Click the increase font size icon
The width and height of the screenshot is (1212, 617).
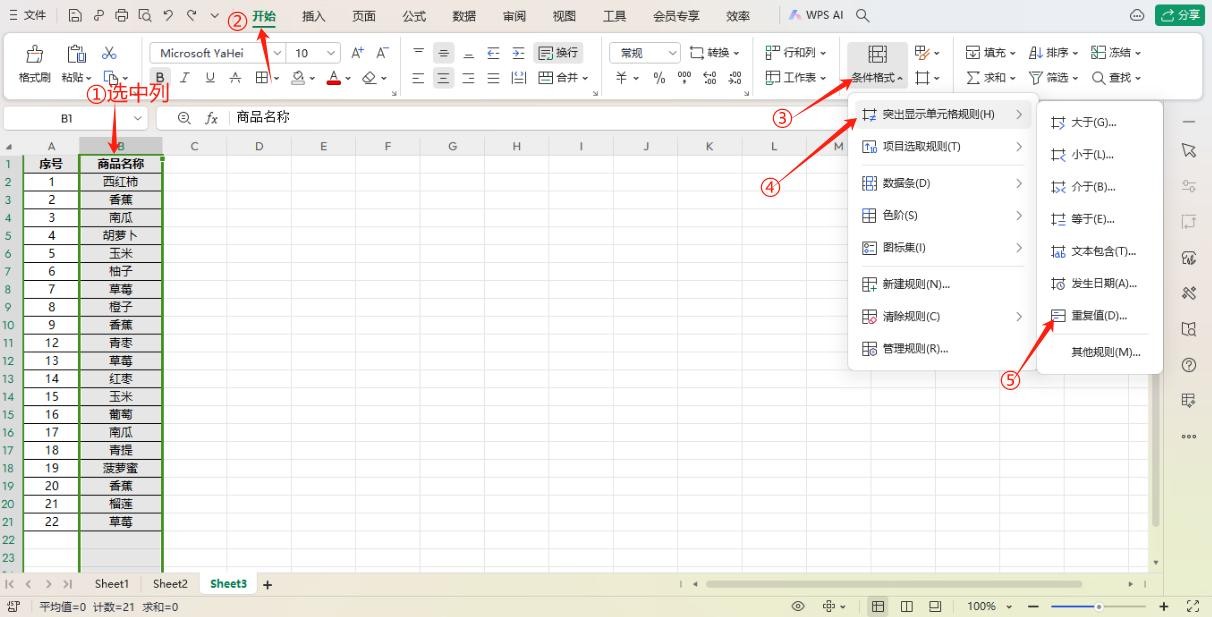click(357, 53)
